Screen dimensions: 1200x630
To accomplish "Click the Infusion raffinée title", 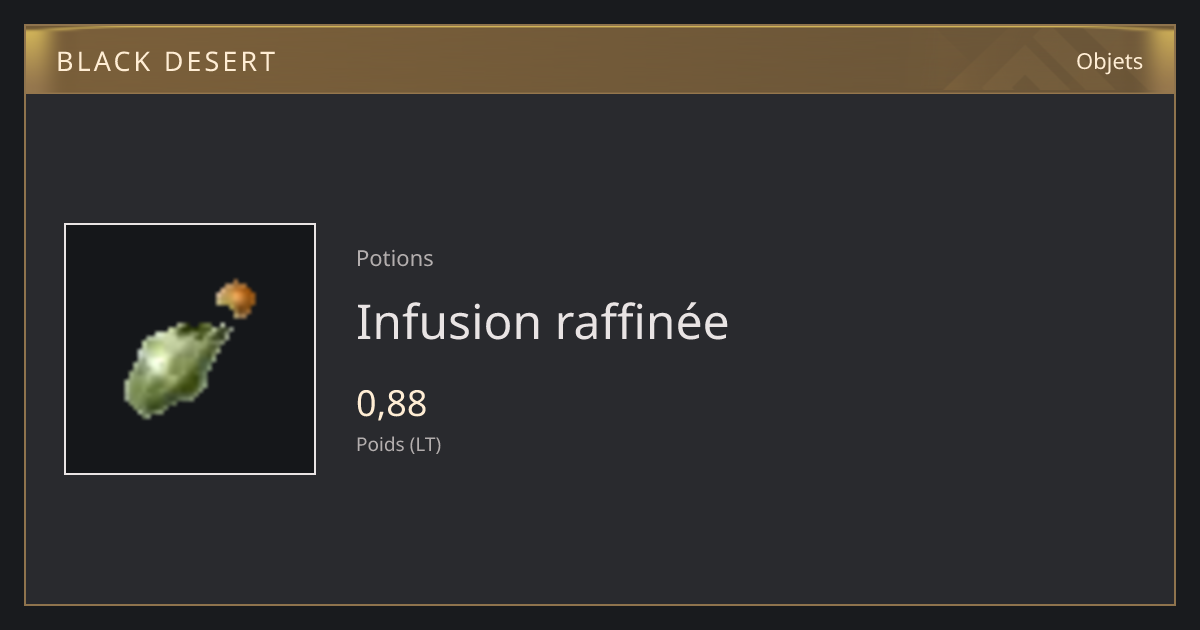I will pyautogui.click(x=542, y=322).
